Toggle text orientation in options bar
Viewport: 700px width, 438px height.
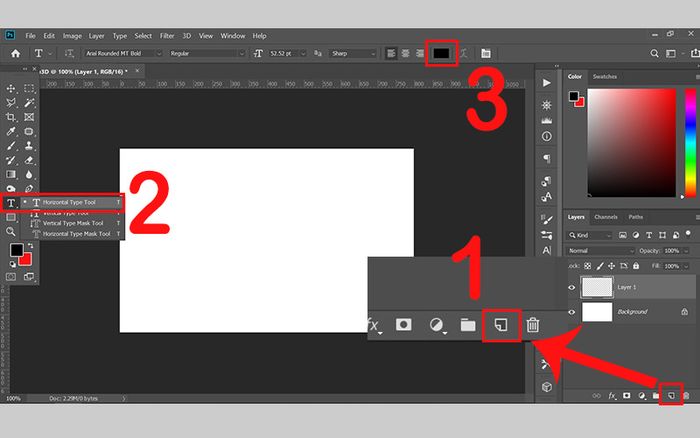click(69, 54)
